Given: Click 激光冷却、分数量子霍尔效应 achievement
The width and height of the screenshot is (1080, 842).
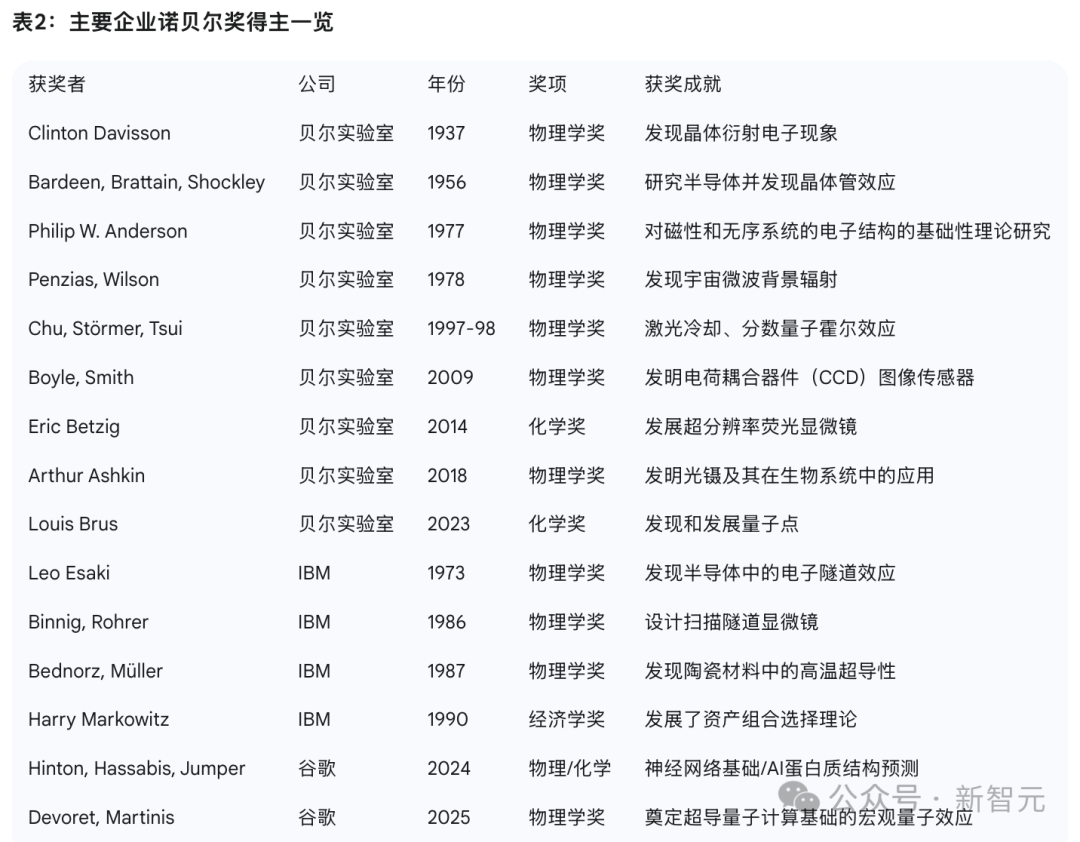Looking at the screenshot, I should point(770,329).
